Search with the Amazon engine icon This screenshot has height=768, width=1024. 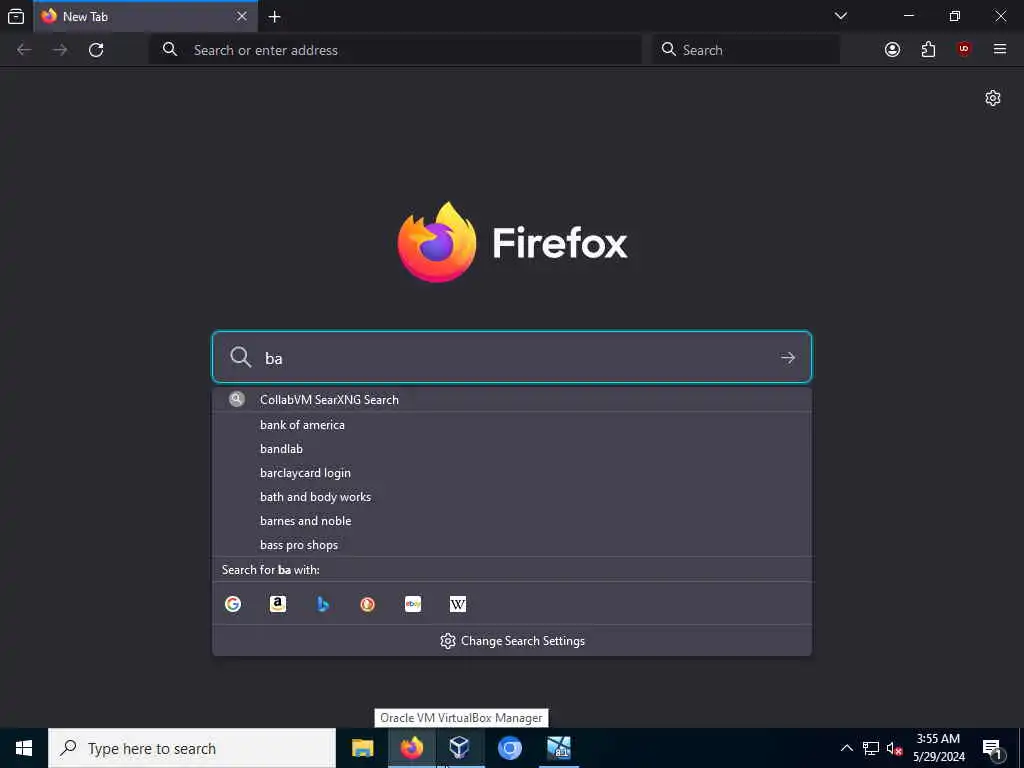click(x=278, y=604)
